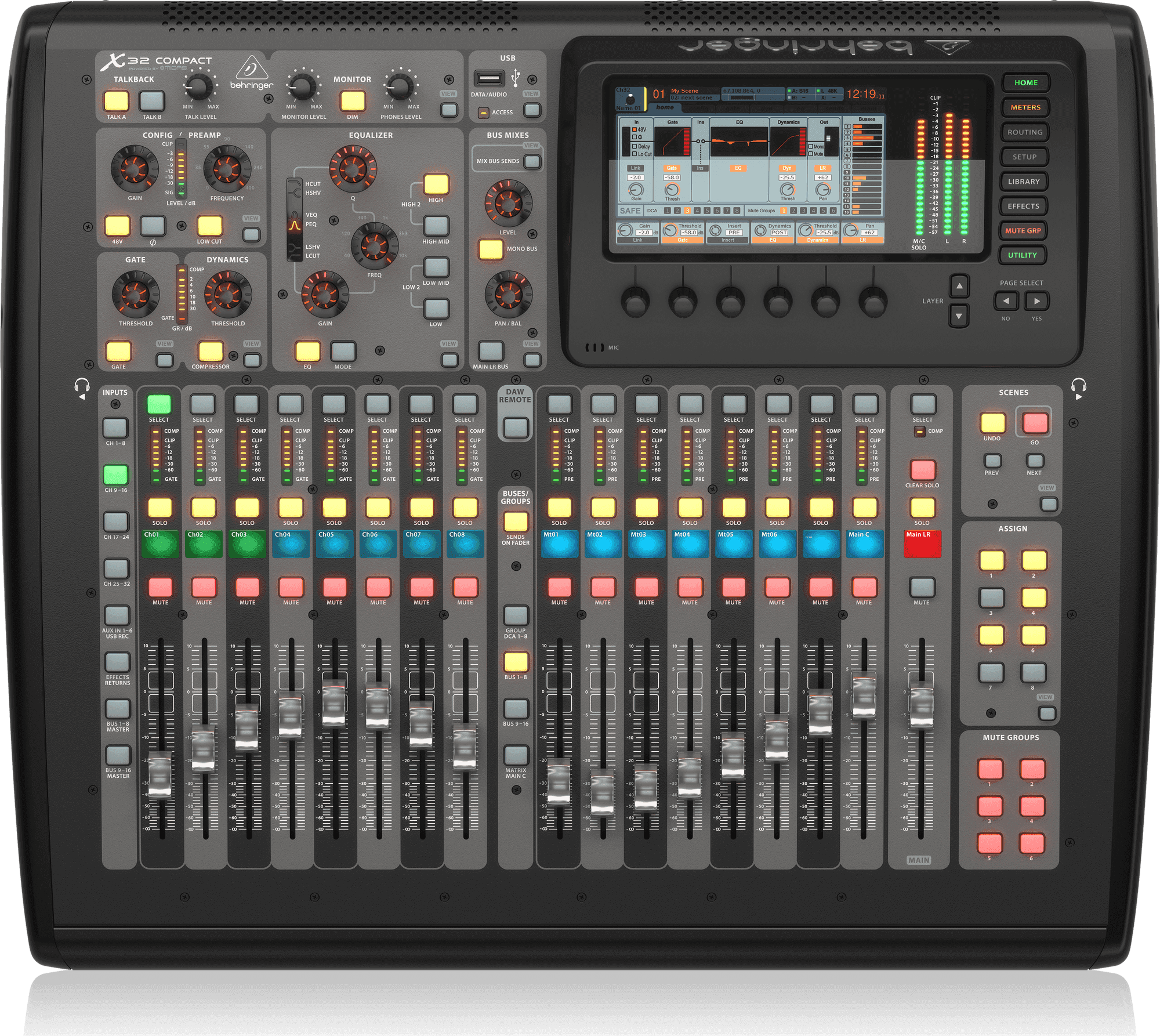Click the equalizer MODE button
This screenshot has height=1036, width=1160.
pos(343,351)
